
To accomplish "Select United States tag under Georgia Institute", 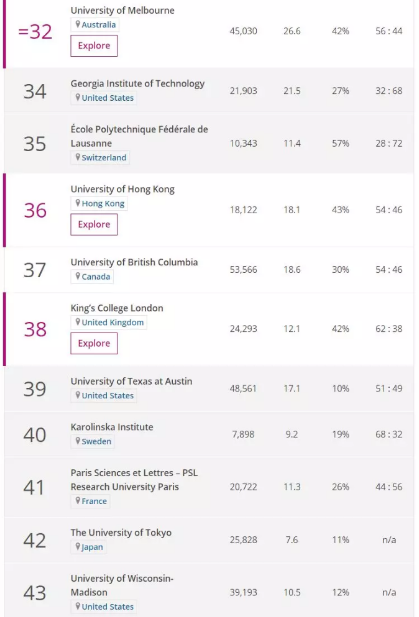I will [x=103, y=98].
